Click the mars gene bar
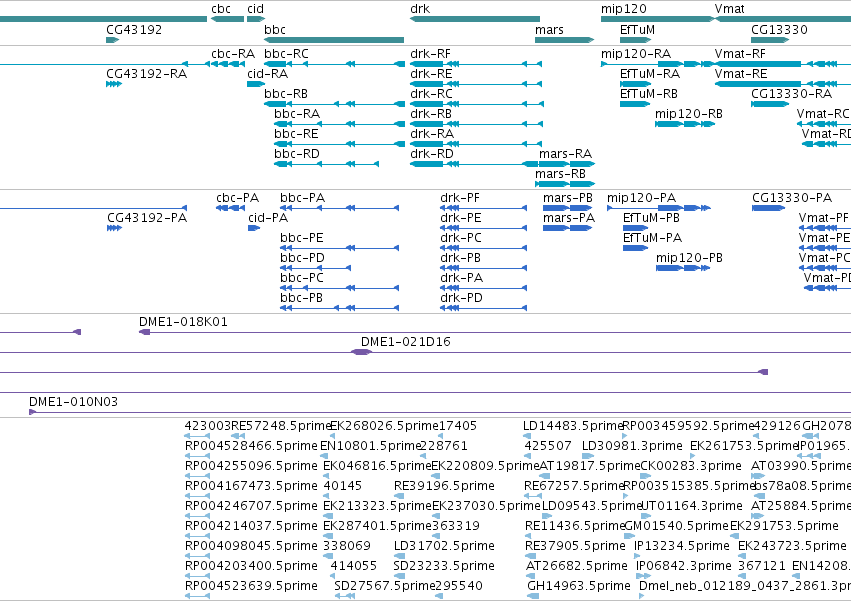 (x=564, y=40)
